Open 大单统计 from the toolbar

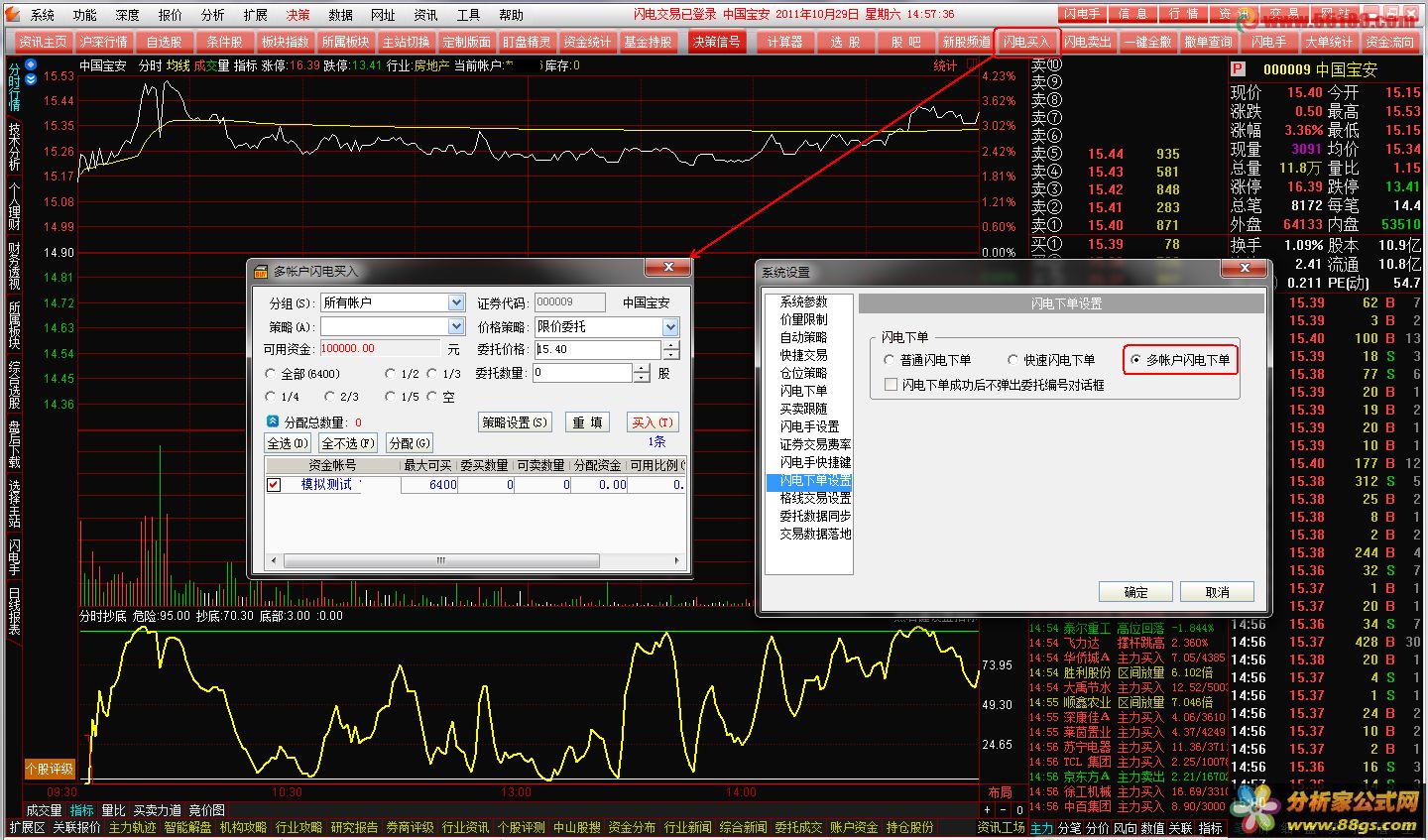point(1329,42)
